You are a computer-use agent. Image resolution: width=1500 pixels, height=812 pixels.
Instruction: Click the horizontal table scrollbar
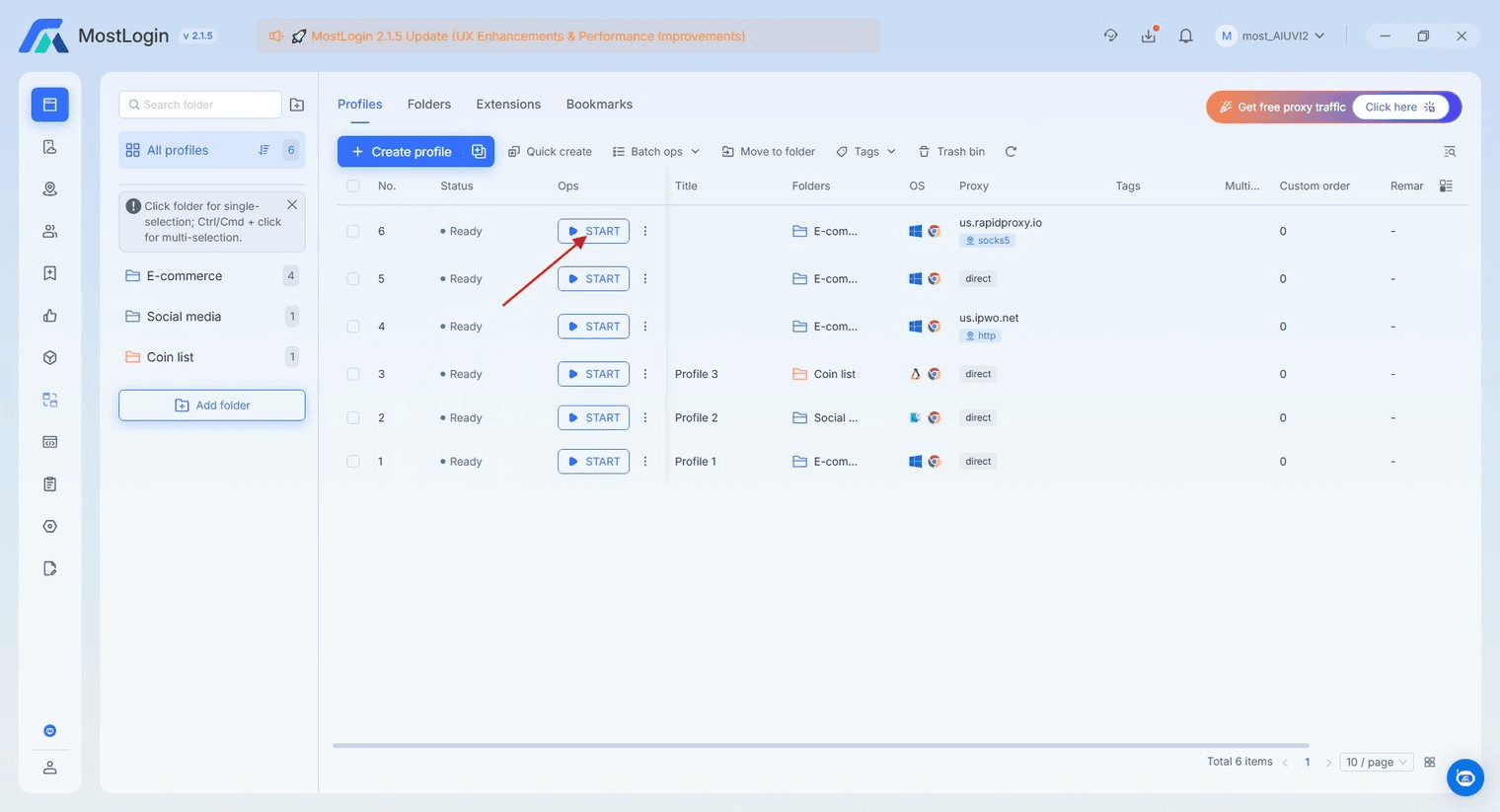821,745
